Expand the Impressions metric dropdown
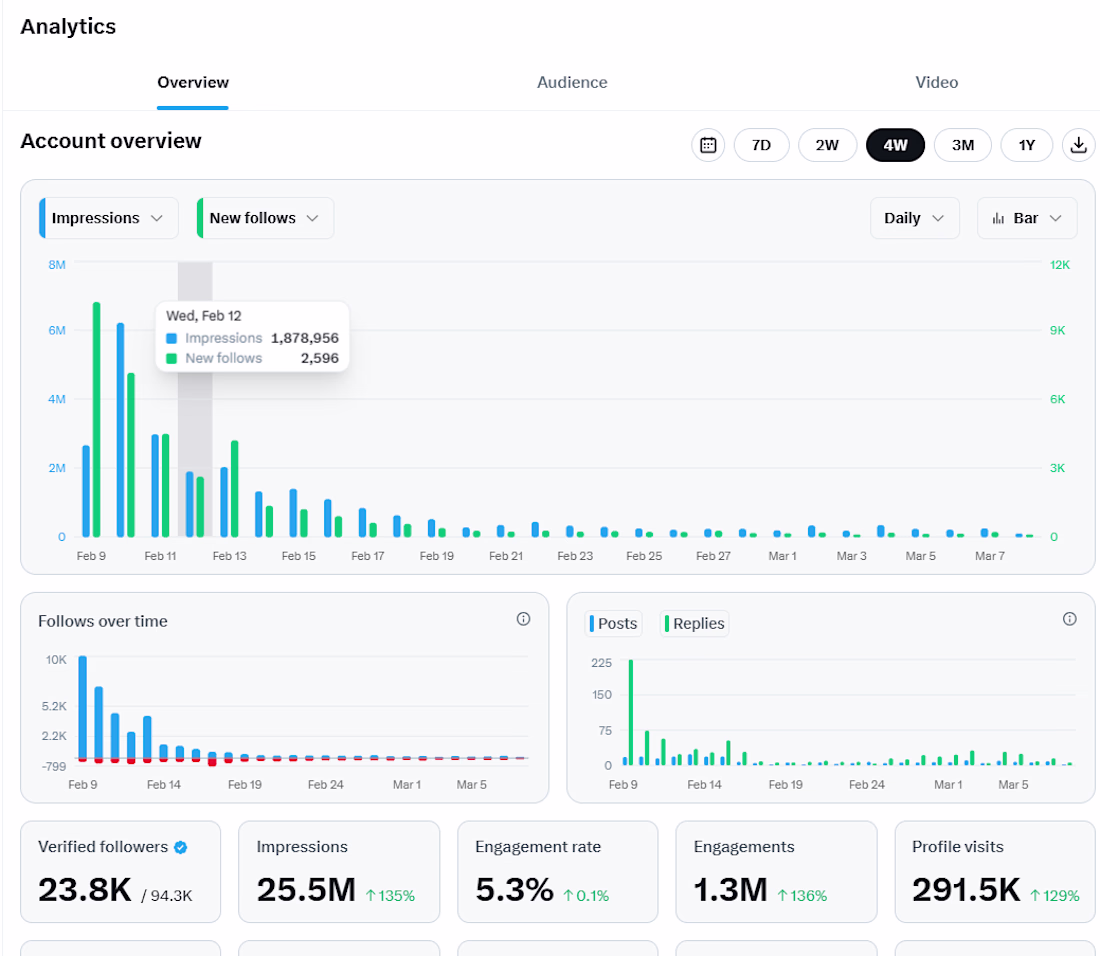This screenshot has width=1100, height=956. pos(109,218)
